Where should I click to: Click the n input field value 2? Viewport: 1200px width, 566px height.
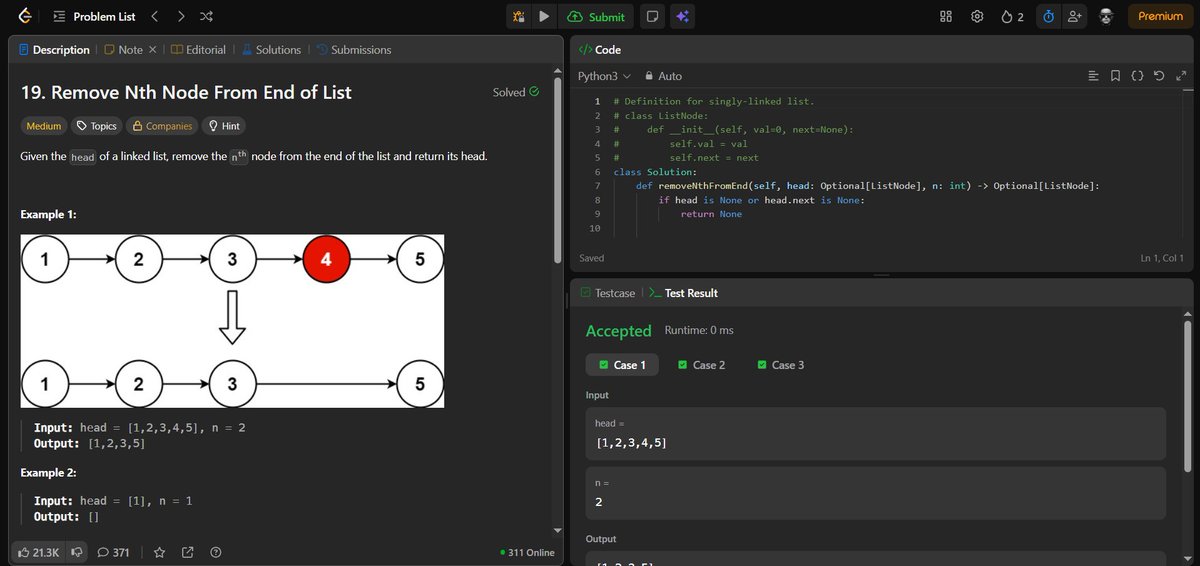875,493
